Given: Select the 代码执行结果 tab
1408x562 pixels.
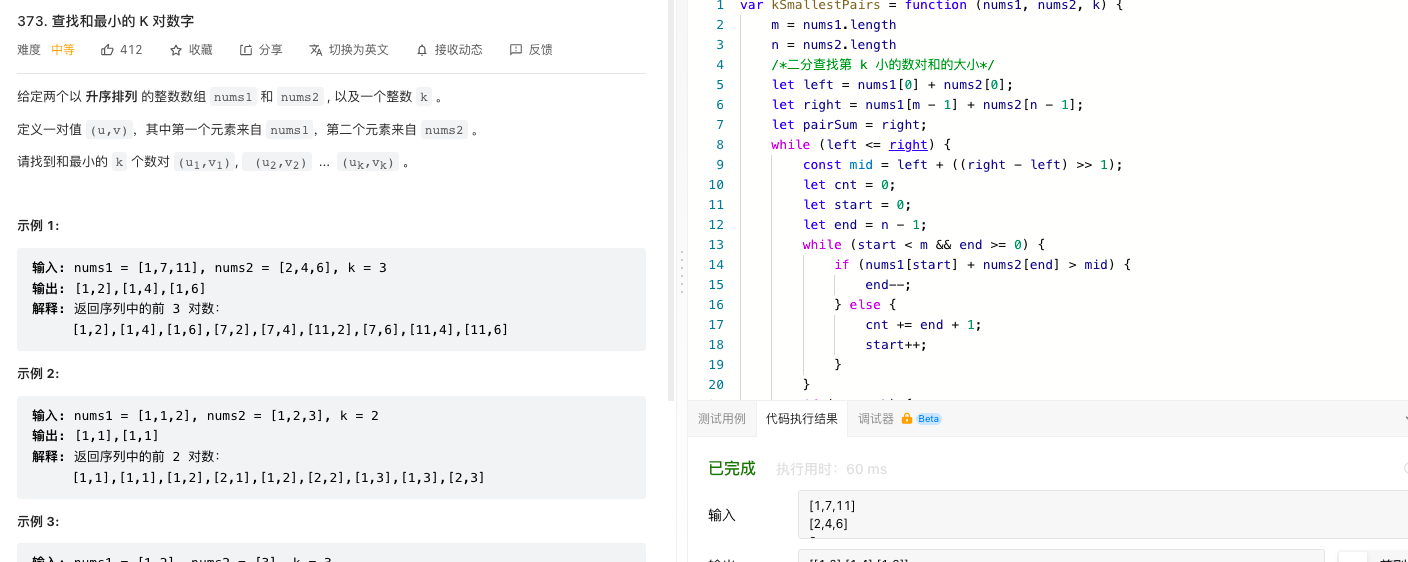Looking at the screenshot, I should pos(802,419).
